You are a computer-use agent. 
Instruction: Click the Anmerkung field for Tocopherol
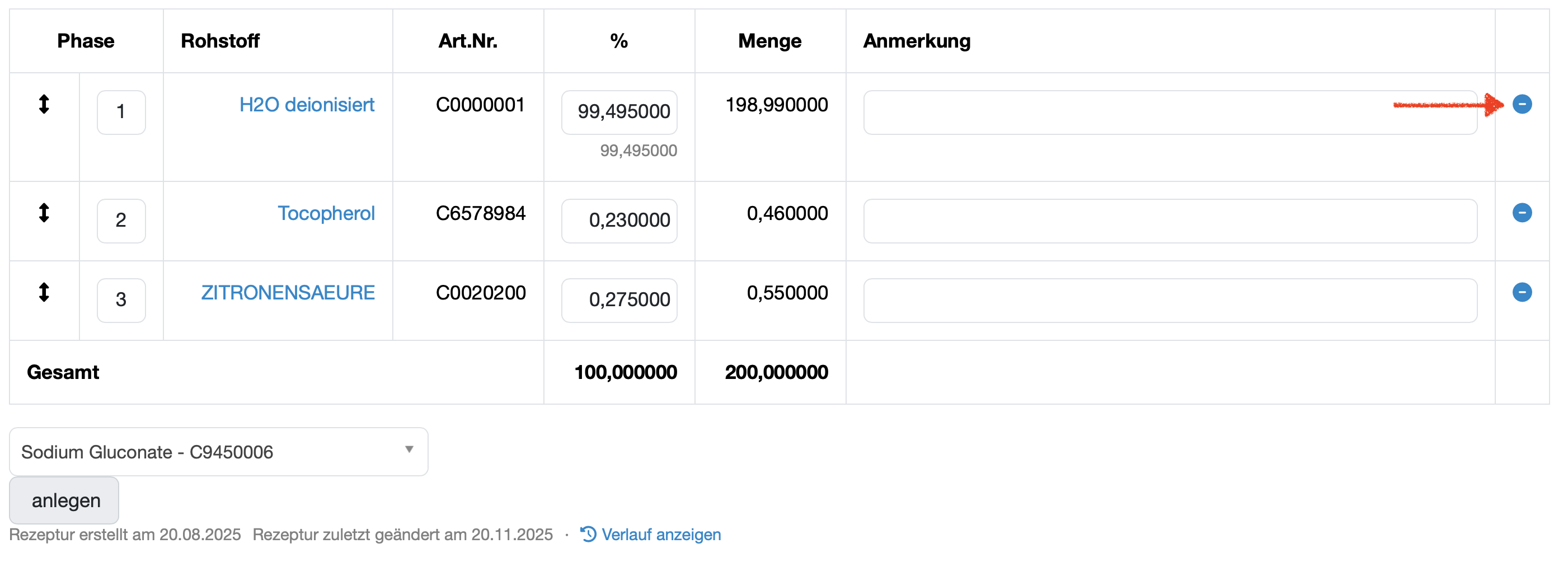pyautogui.click(x=1170, y=221)
